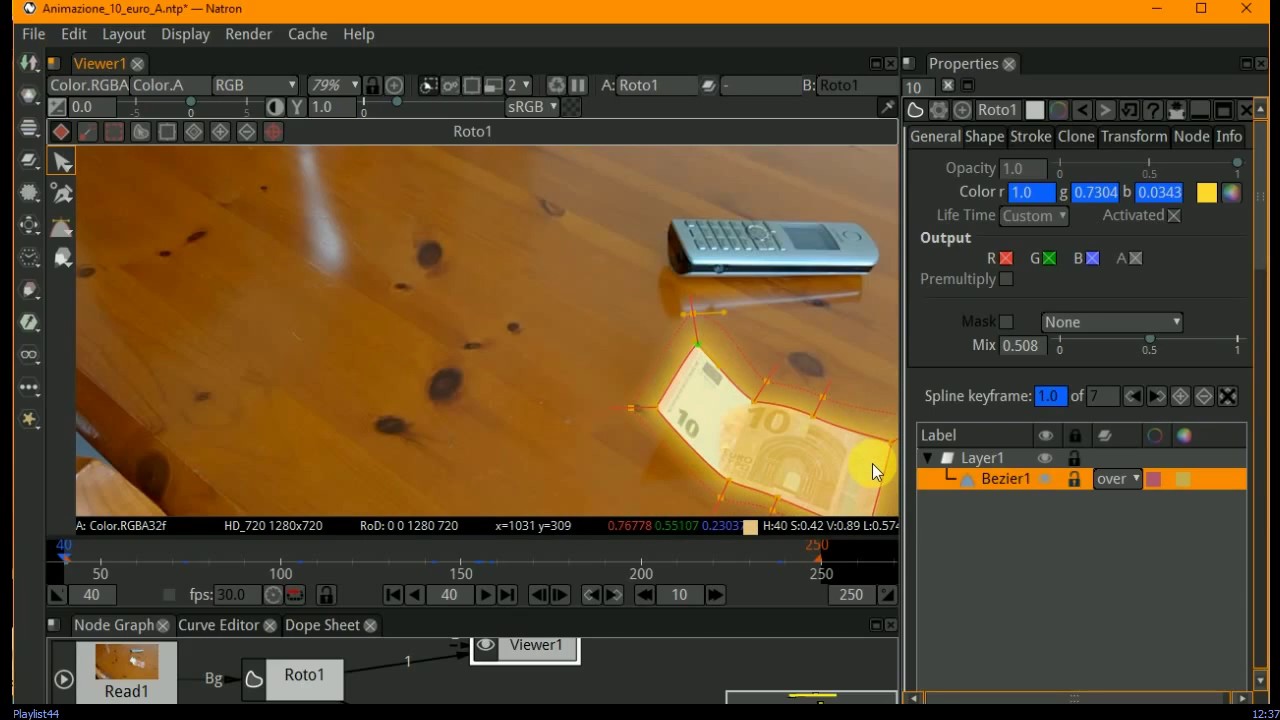The image size is (1280, 720).
Task: Adjust the Mix slider handle
Action: click(1150, 339)
